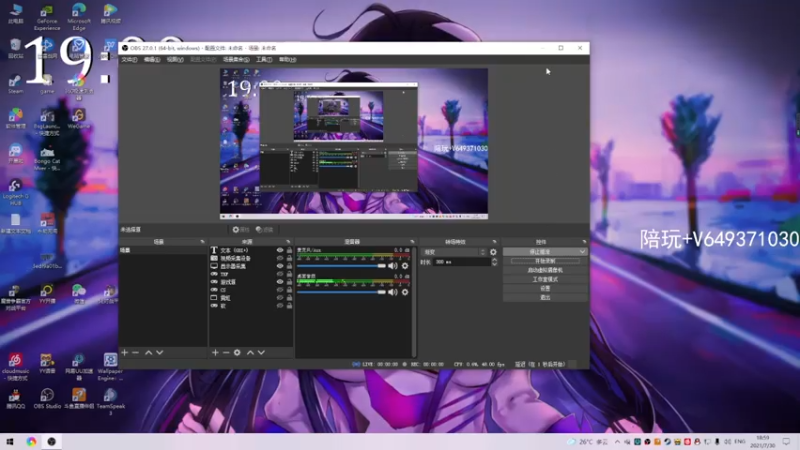Open the 编辑(E) menu in OBS

152,60
